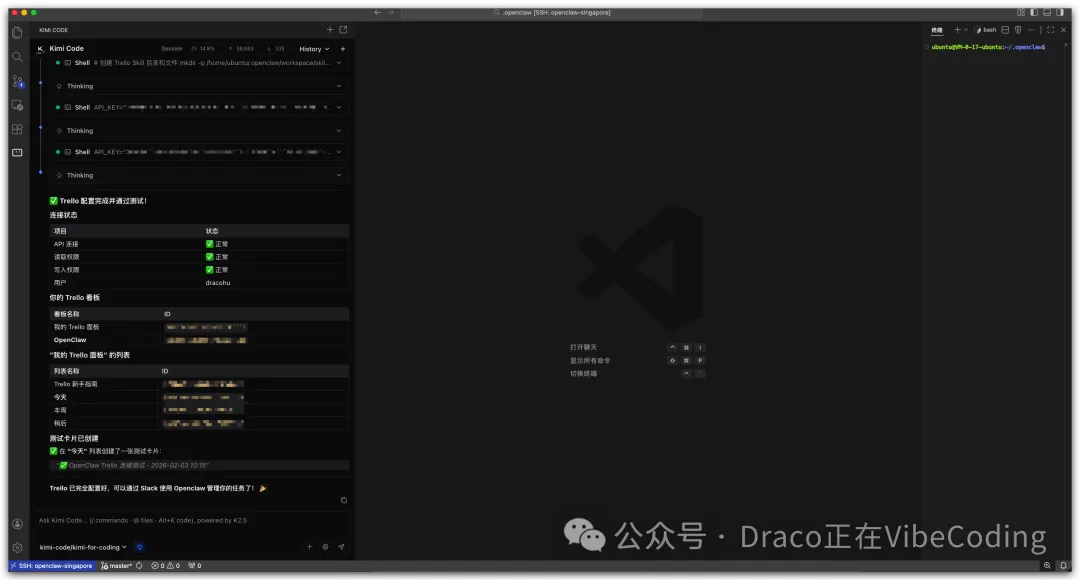This screenshot has width=1080, height=580.
Task: Click the kill terminal trash icon
Action: tap(1018, 30)
